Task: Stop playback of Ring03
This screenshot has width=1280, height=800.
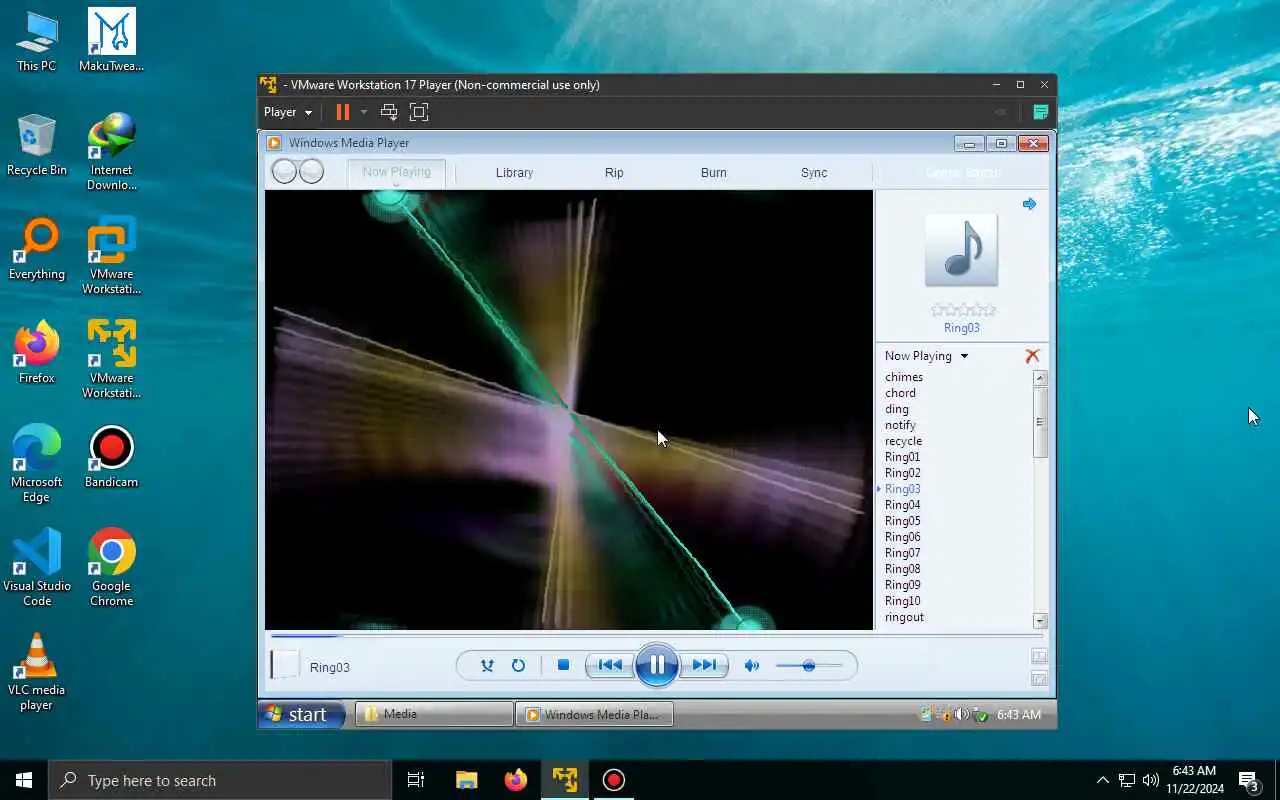Action: click(x=563, y=665)
